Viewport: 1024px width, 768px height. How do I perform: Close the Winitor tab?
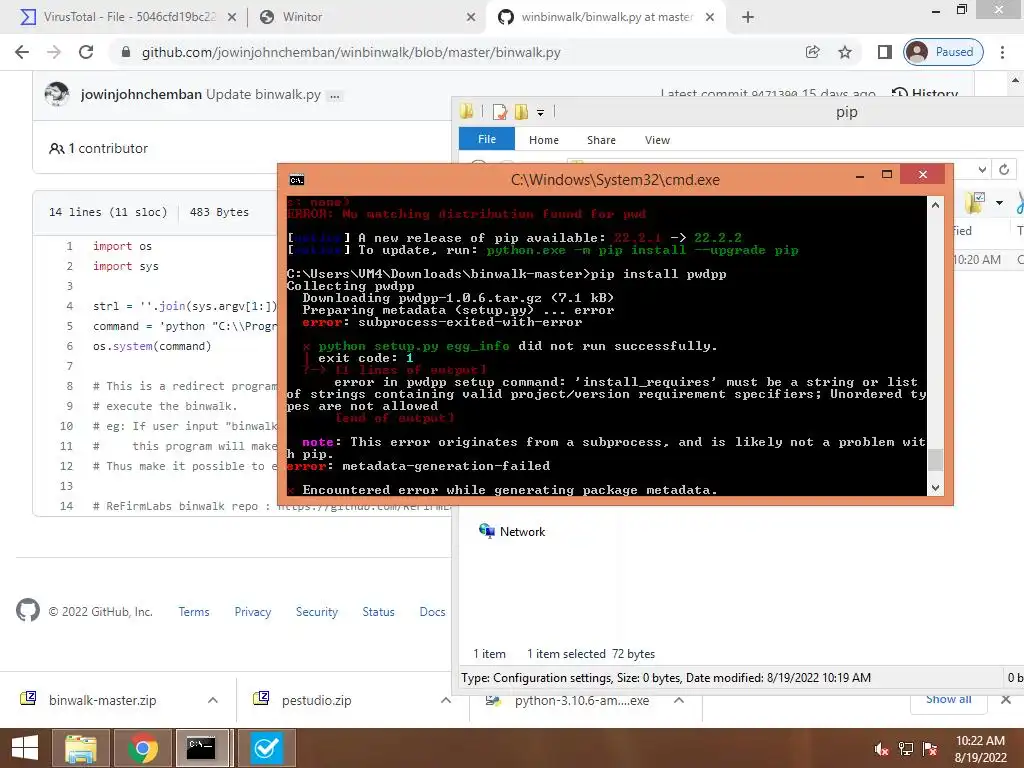[471, 18]
